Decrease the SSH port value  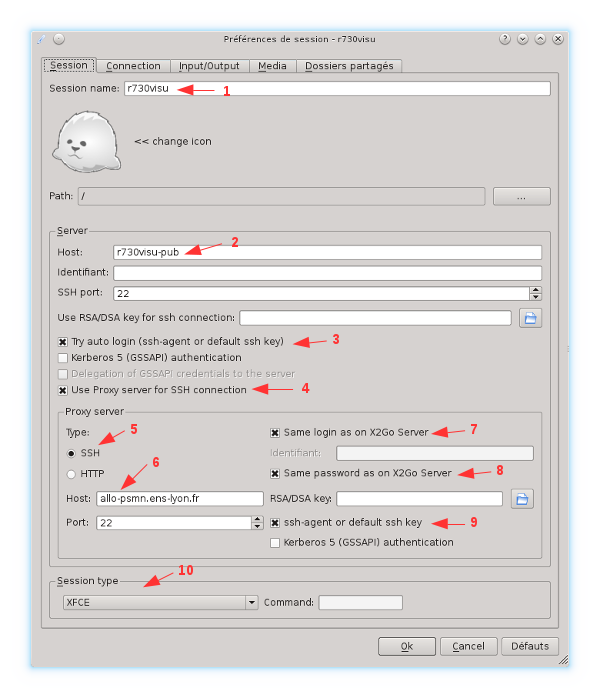pyautogui.click(x=535, y=297)
